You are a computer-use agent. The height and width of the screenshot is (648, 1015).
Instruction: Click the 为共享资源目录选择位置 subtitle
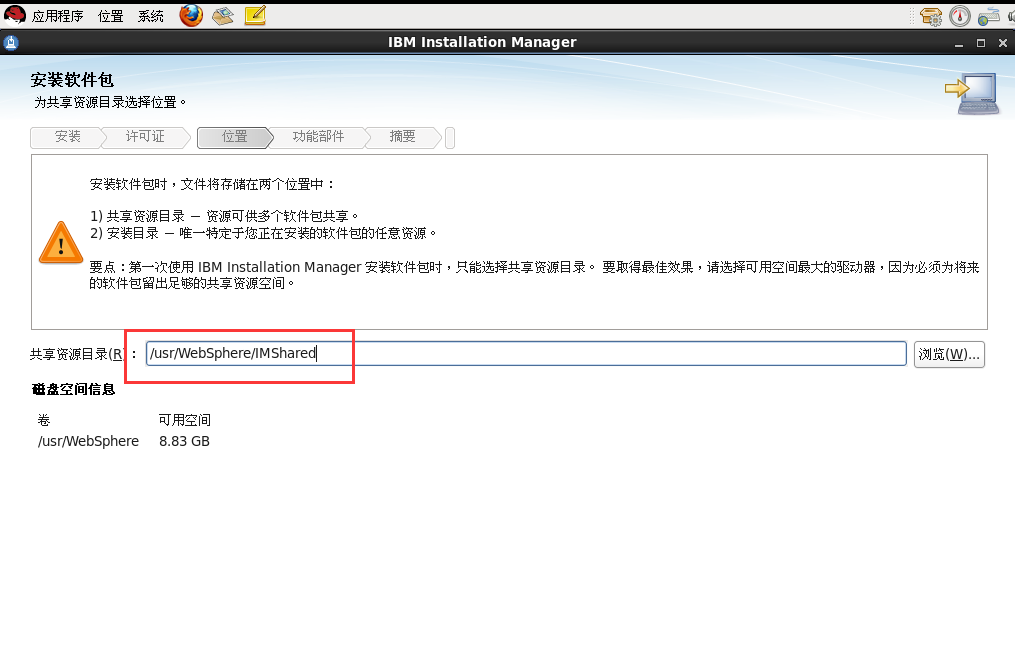[110, 102]
